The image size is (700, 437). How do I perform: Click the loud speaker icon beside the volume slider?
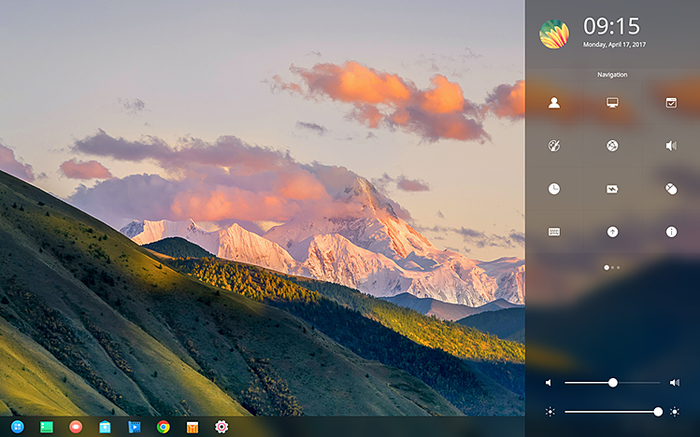[x=675, y=383]
